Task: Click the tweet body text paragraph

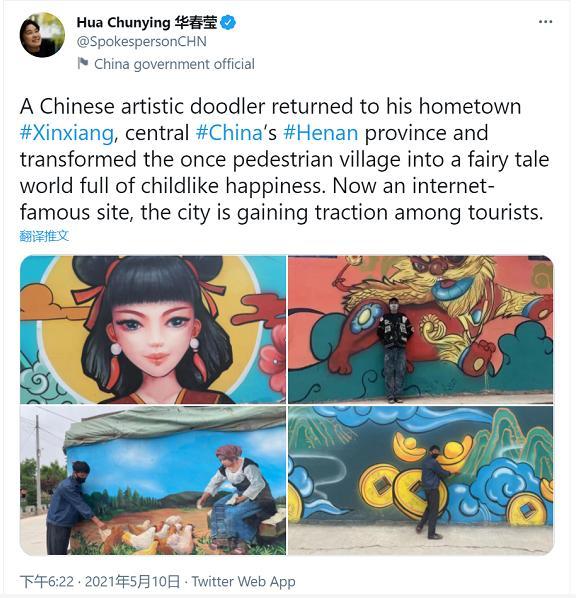Action: 285,159
